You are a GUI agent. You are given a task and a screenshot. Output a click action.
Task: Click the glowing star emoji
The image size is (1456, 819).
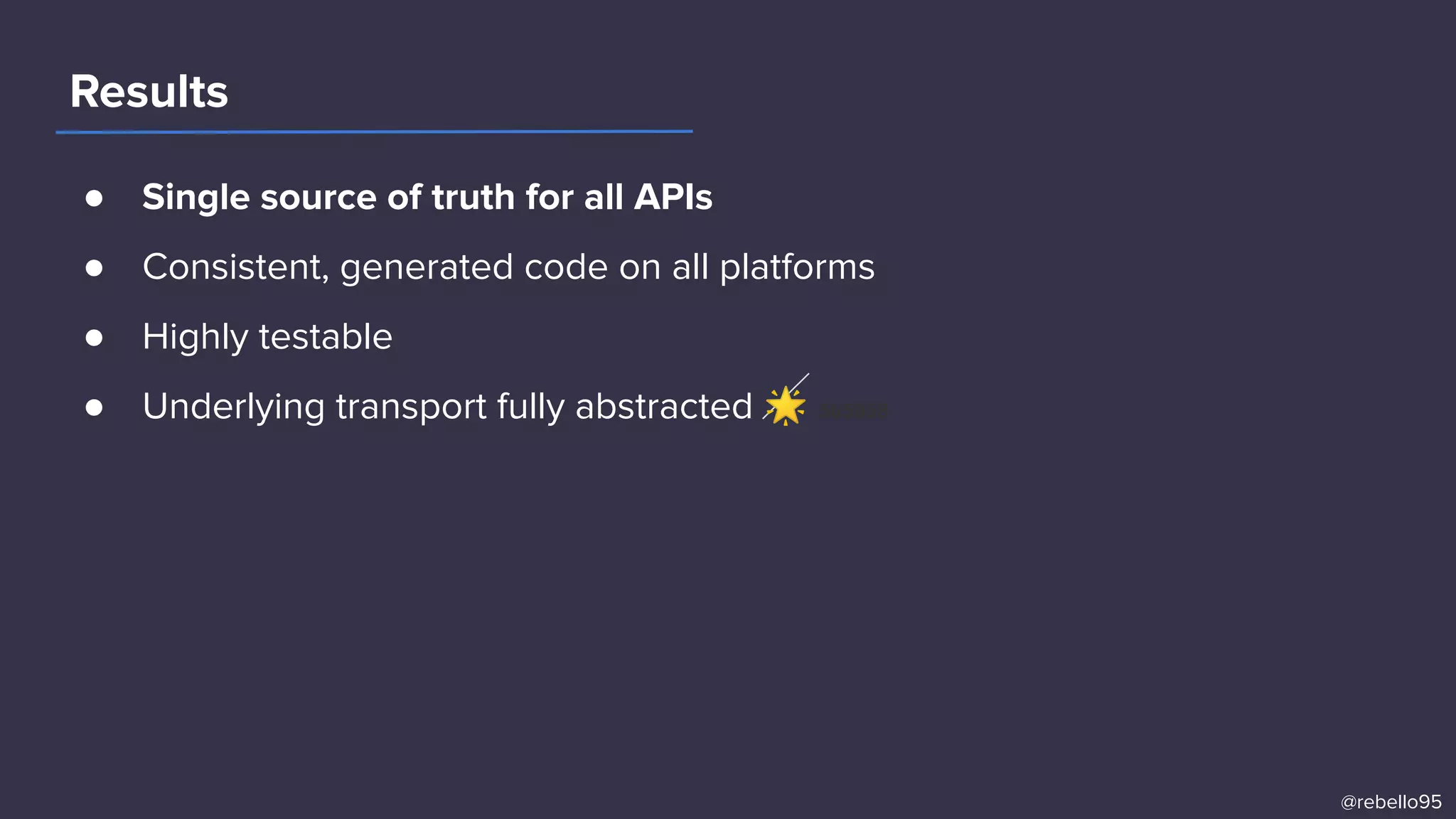[x=785, y=406]
